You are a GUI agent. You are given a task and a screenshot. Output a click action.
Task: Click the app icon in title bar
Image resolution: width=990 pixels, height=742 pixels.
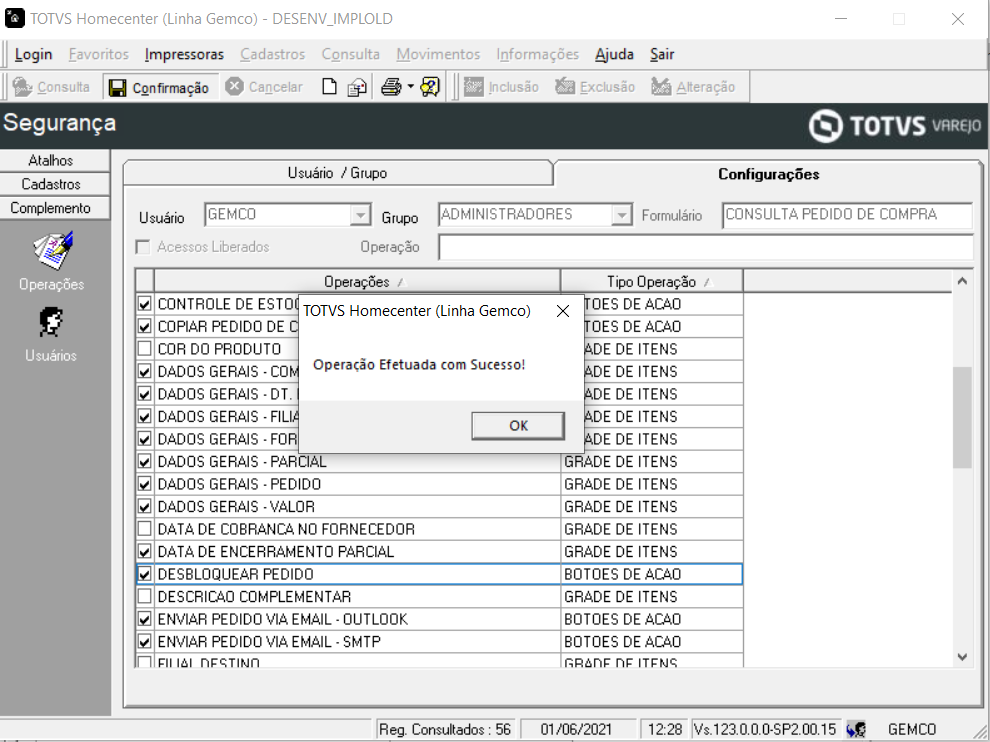[x=14, y=18]
